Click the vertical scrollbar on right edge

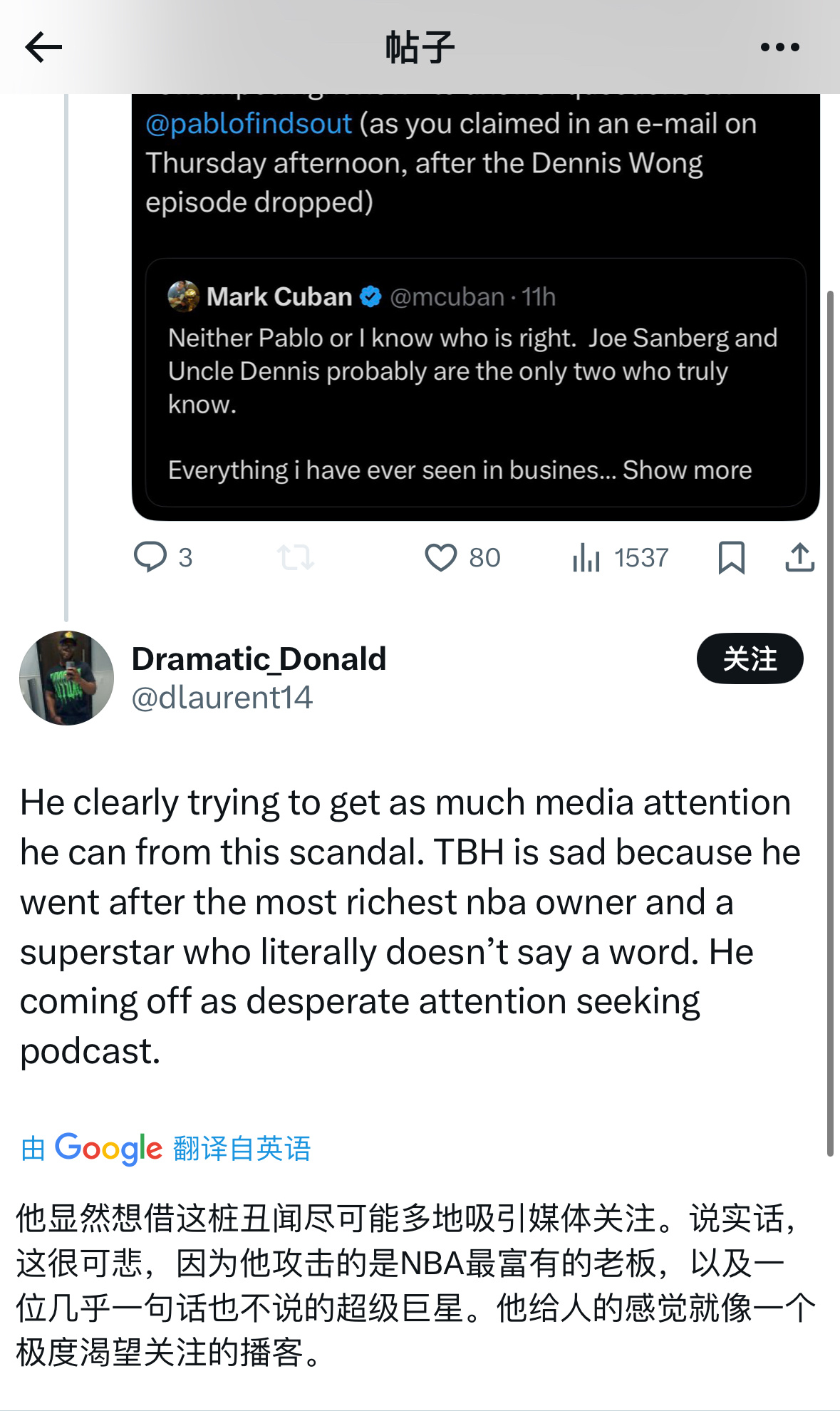coord(830,723)
